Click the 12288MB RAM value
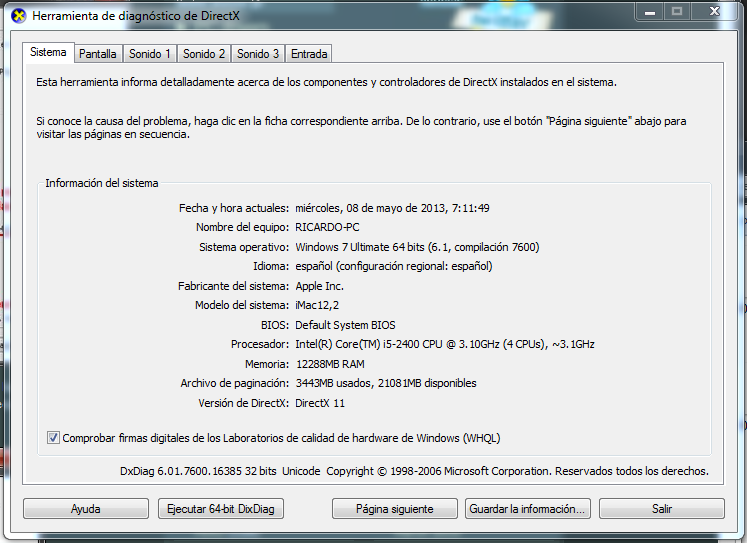Viewport: 747px width, 543px height. point(330,364)
